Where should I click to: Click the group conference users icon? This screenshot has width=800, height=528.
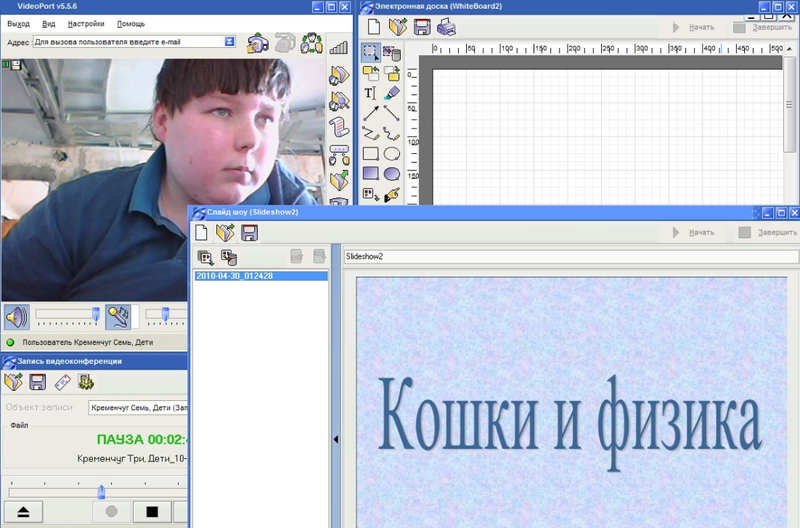311,43
